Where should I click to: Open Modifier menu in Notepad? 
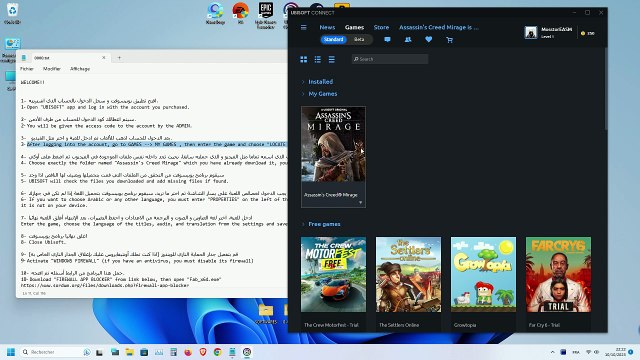[x=52, y=69]
